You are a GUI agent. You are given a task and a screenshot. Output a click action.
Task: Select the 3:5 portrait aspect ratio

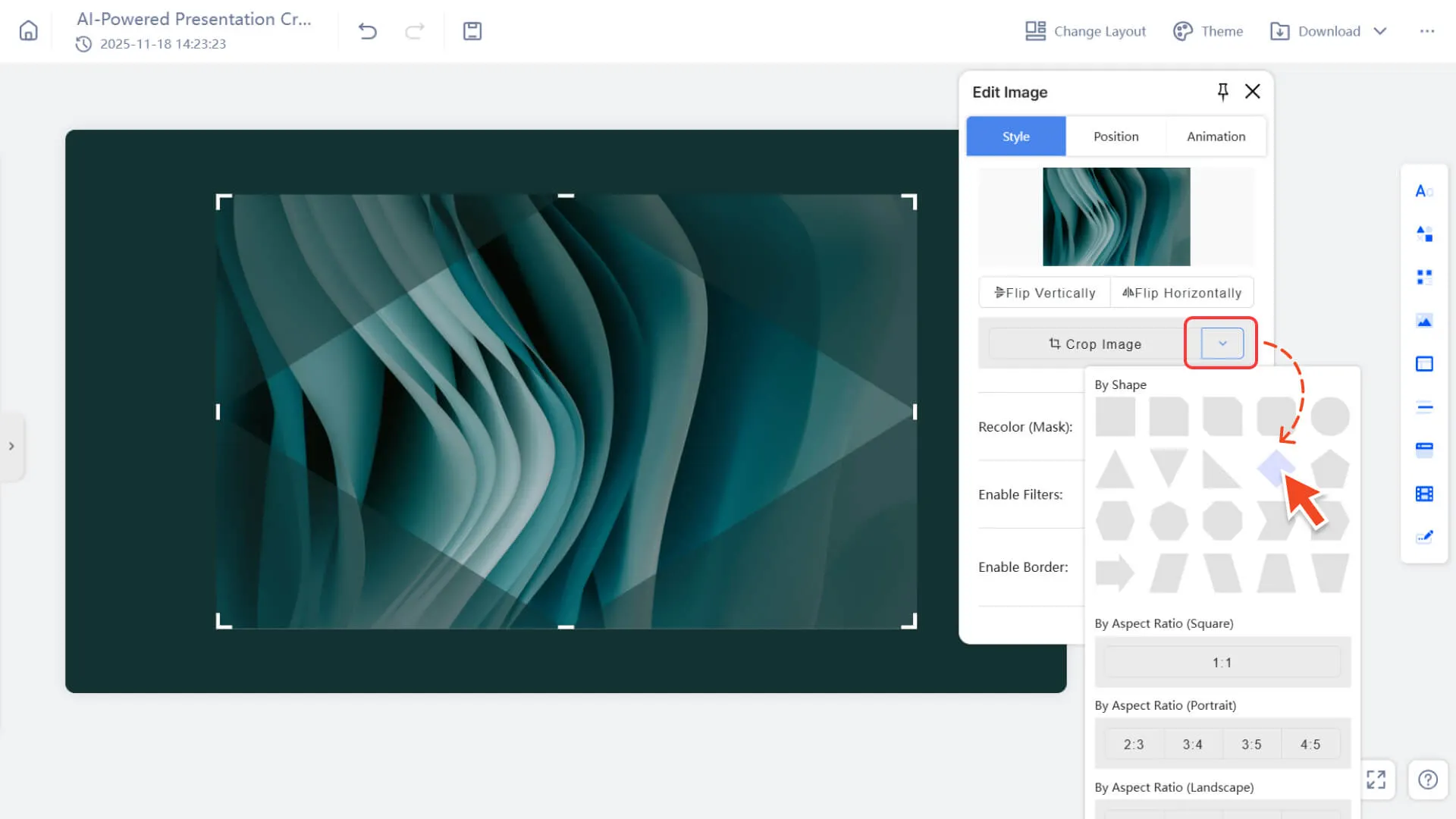coord(1252,744)
